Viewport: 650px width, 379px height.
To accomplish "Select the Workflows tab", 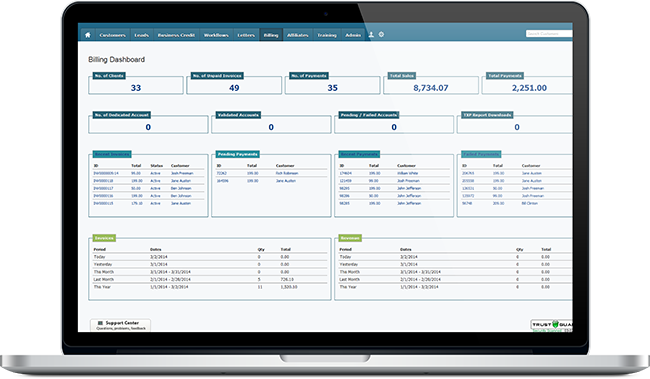I will pos(216,35).
